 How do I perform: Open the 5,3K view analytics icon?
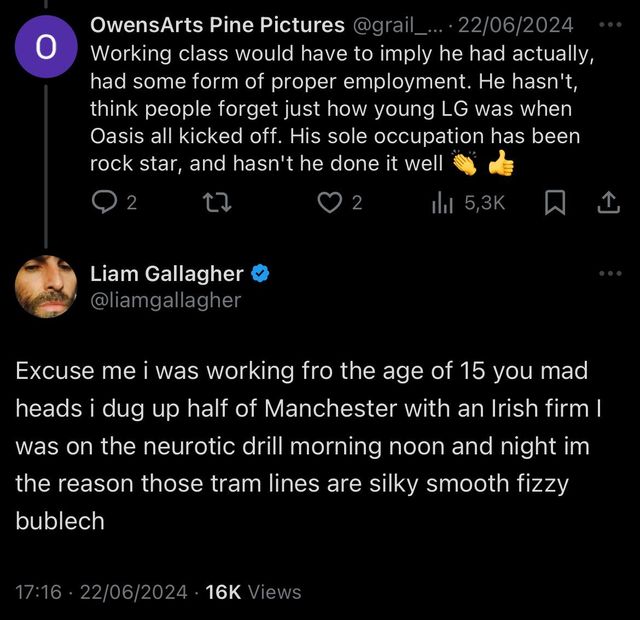442,203
